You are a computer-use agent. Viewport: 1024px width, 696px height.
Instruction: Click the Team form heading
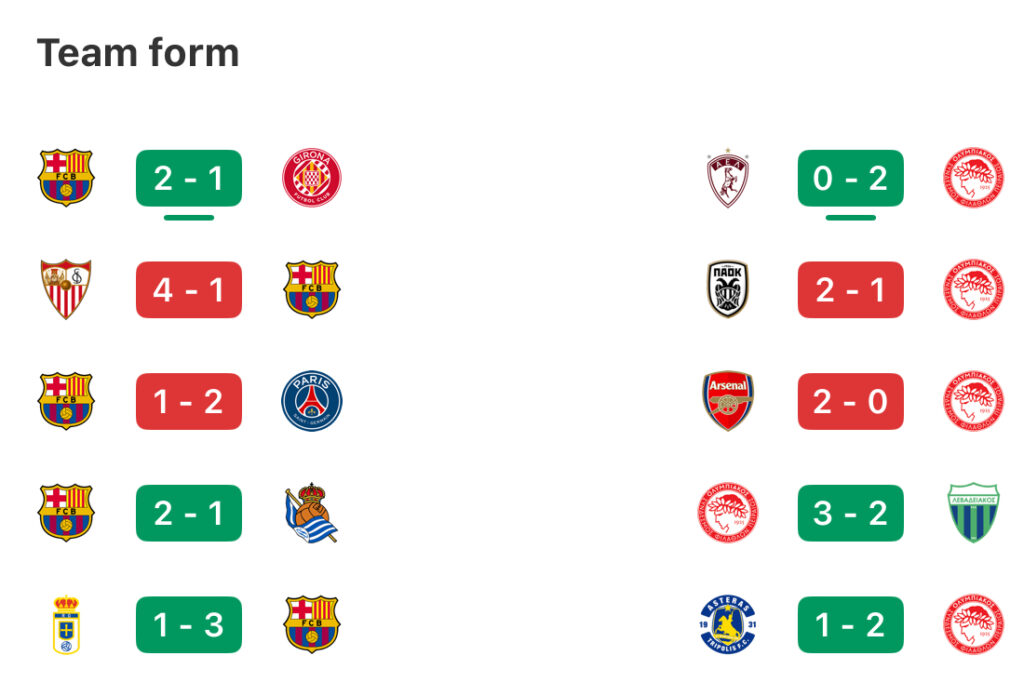pos(138,53)
